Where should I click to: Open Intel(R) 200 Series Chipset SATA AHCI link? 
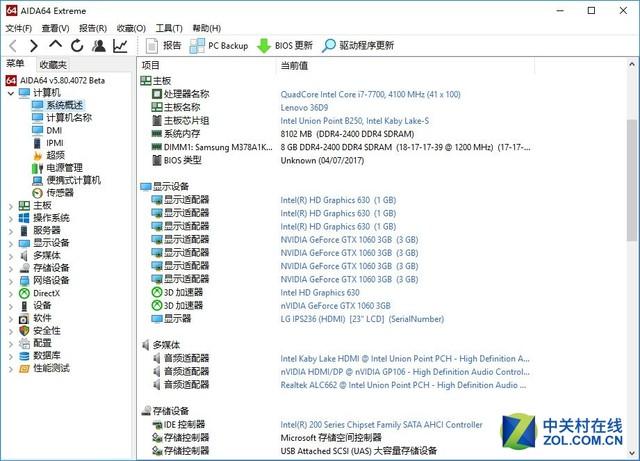[x=381, y=425]
